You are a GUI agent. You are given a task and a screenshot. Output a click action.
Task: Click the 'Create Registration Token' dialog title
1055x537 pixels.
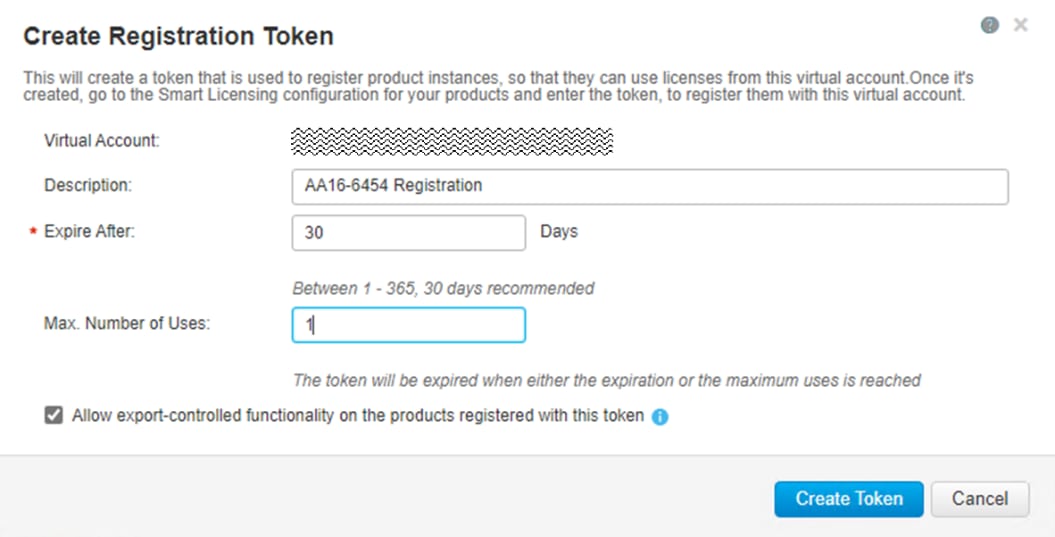[178, 37]
